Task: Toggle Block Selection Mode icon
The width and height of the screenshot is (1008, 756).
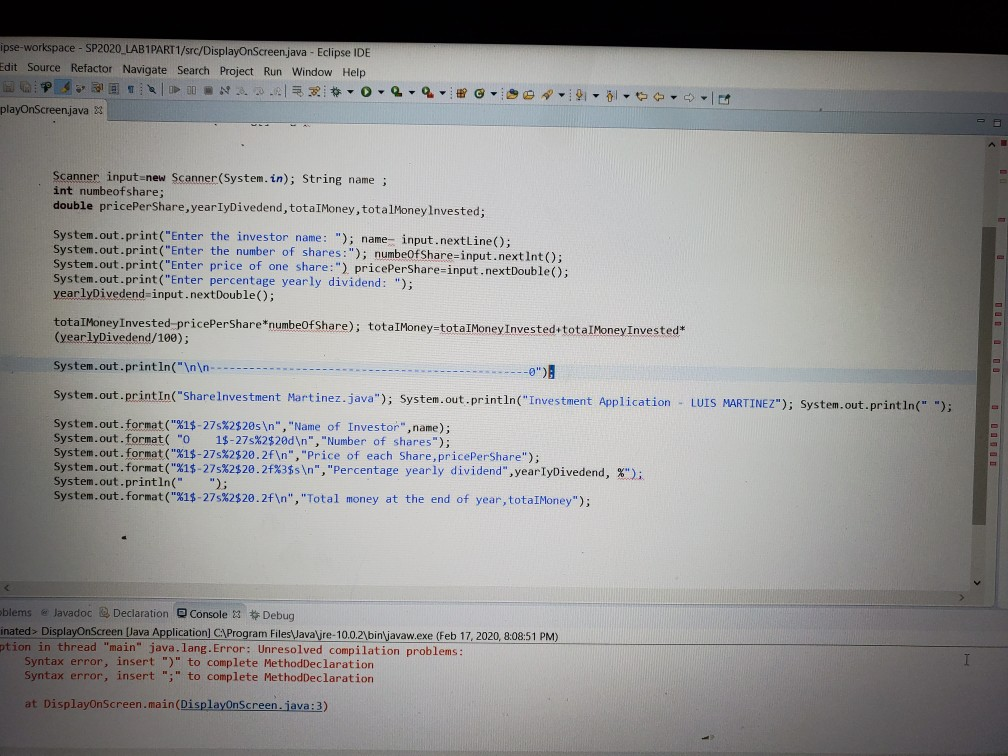Action: coord(114,89)
